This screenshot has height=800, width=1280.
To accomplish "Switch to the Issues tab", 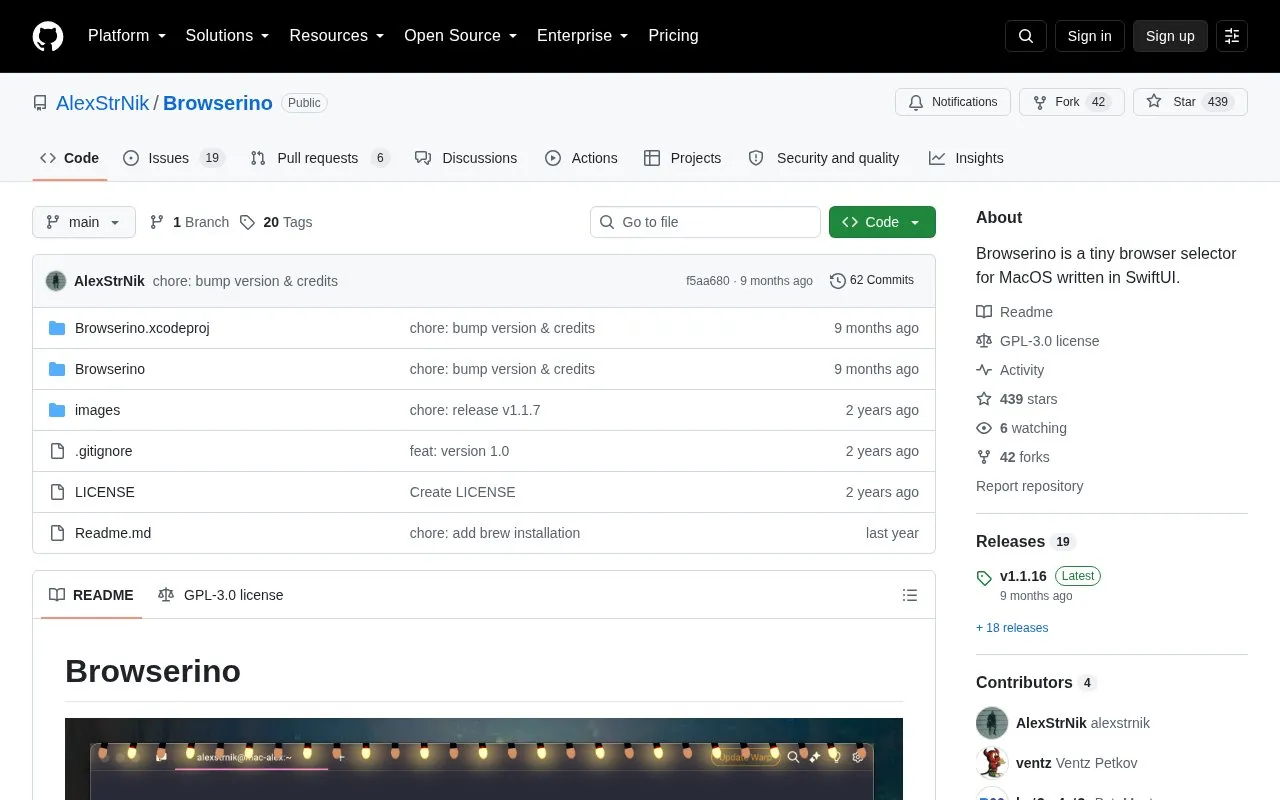I will point(173,158).
